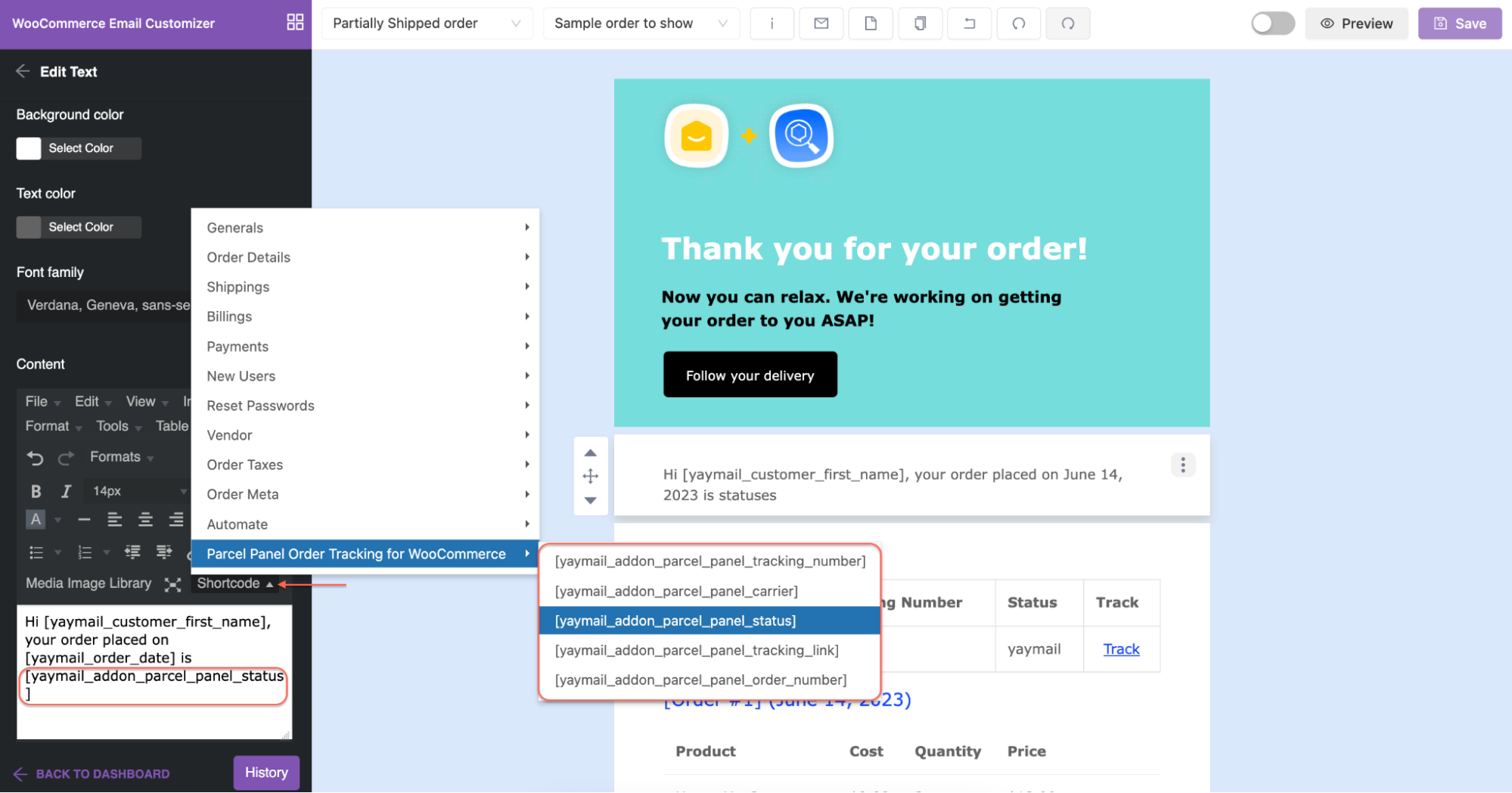Open the Sample order to show dropdown
The image size is (1512, 793).
[641, 23]
